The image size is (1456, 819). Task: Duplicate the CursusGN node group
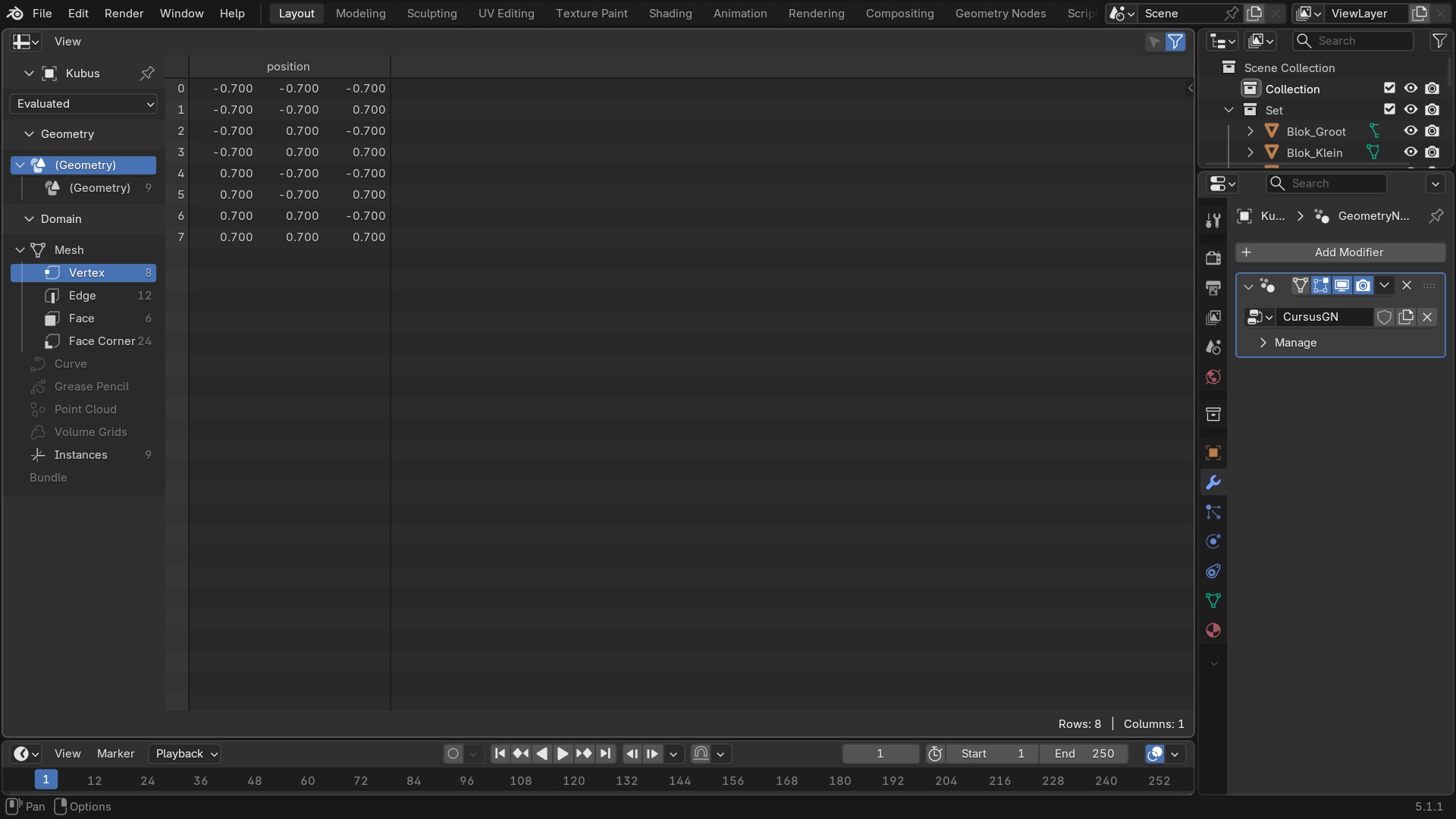[x=1406, y=317]
